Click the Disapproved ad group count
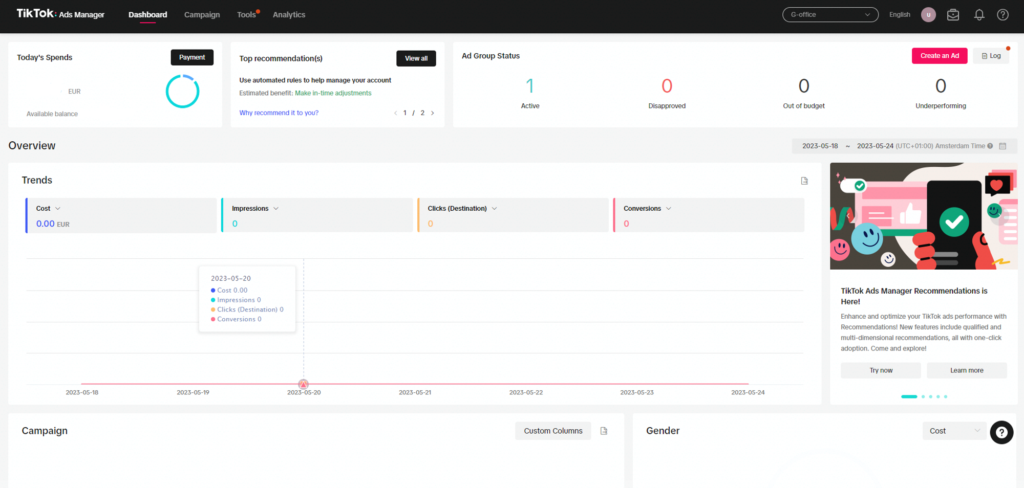The height and width of the screenshot is (488, 1024). point(667,86)
